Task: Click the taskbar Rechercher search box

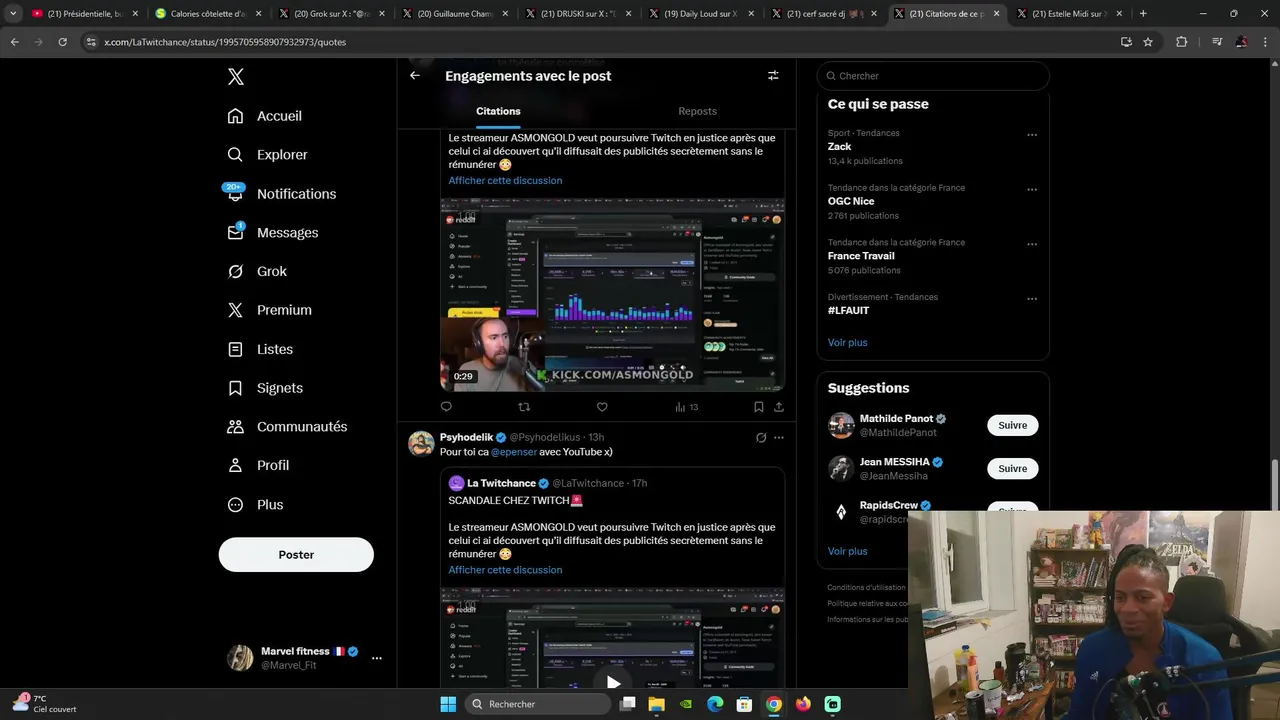Action: click(x=539, y=704)
